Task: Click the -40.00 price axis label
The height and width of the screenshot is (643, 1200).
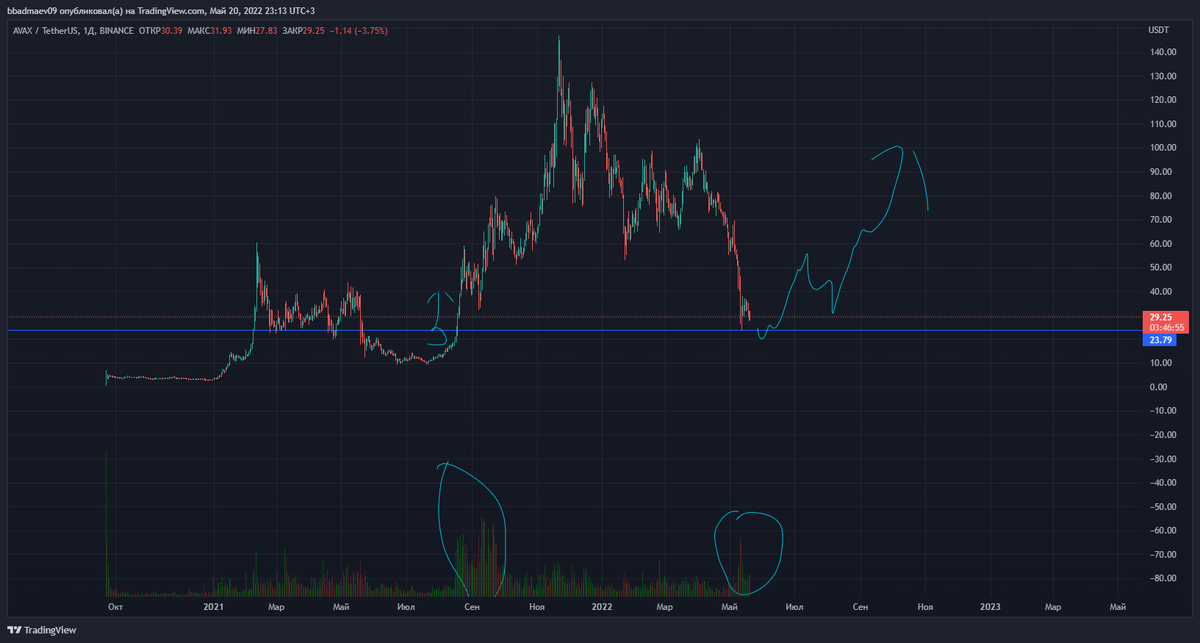Action: pos(1162,483)
